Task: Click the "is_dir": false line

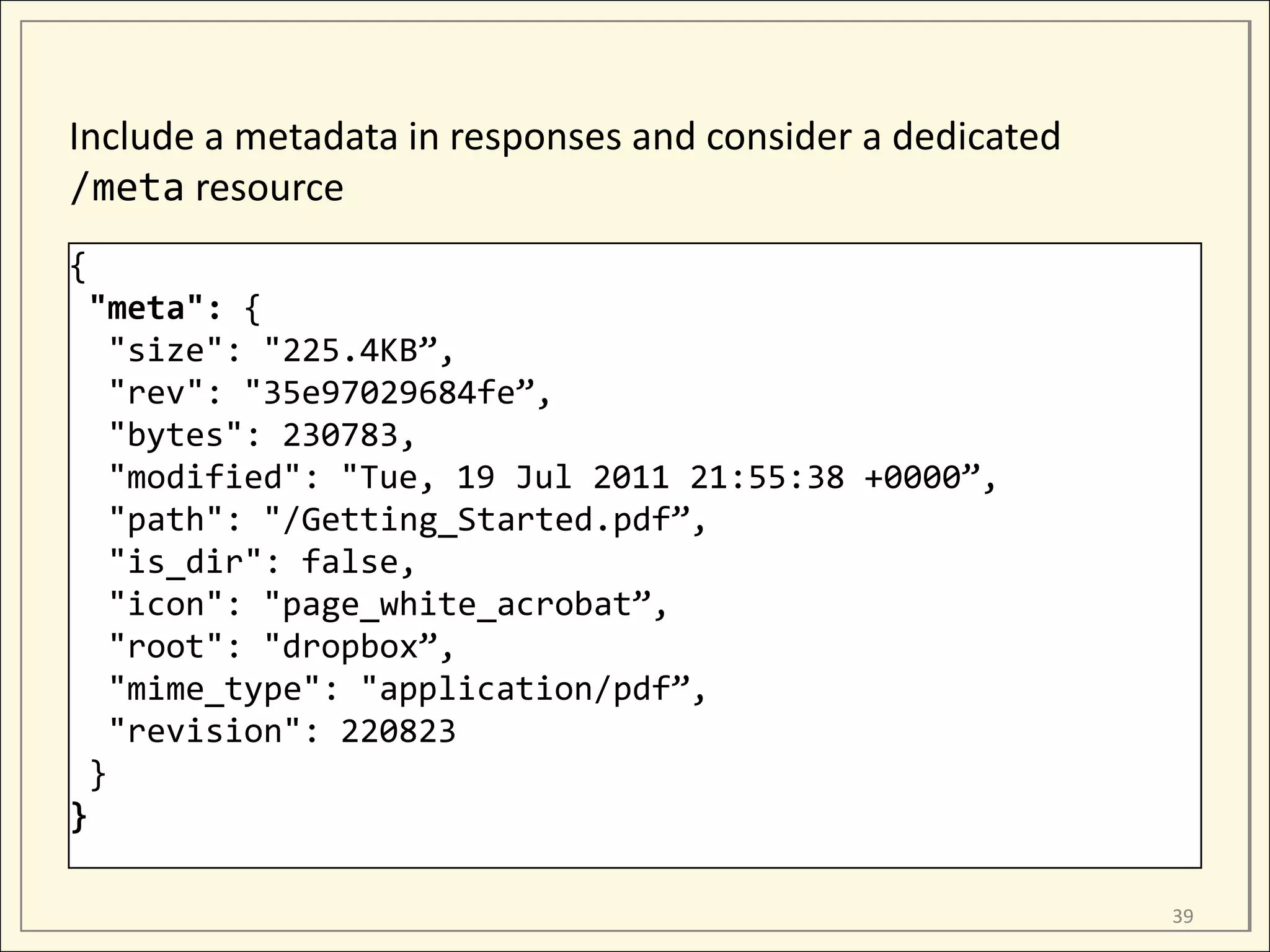Action: [x=261, y=562]
